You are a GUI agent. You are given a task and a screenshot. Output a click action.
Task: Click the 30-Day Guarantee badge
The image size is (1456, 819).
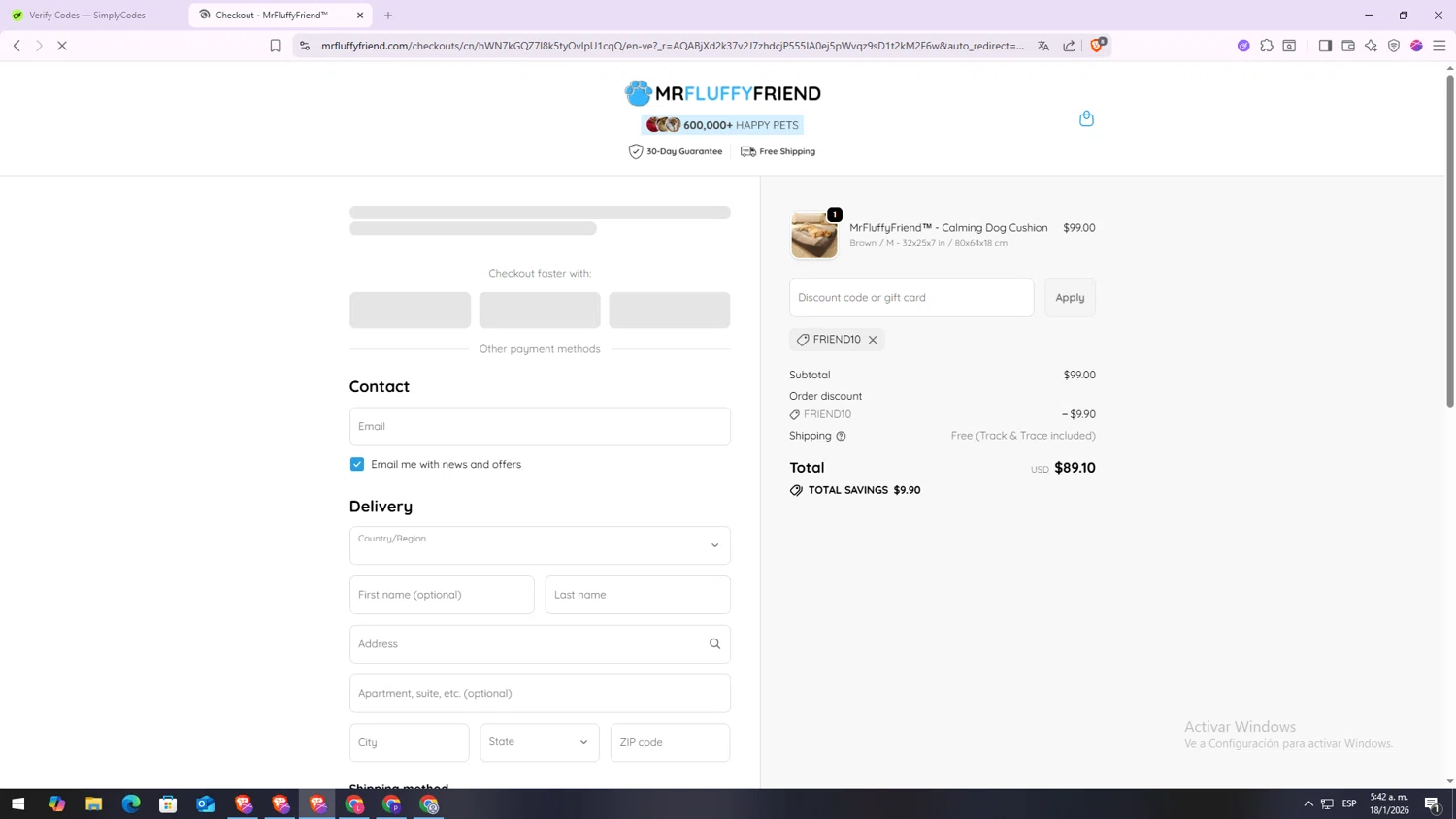pos(676,151)
